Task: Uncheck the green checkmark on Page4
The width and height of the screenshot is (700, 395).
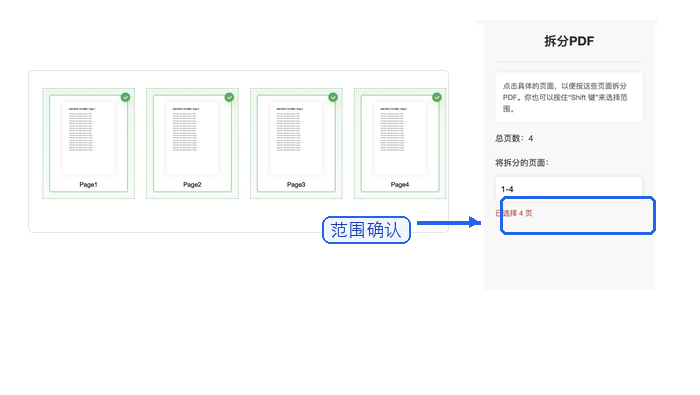Action: click(x=437, y=97)
